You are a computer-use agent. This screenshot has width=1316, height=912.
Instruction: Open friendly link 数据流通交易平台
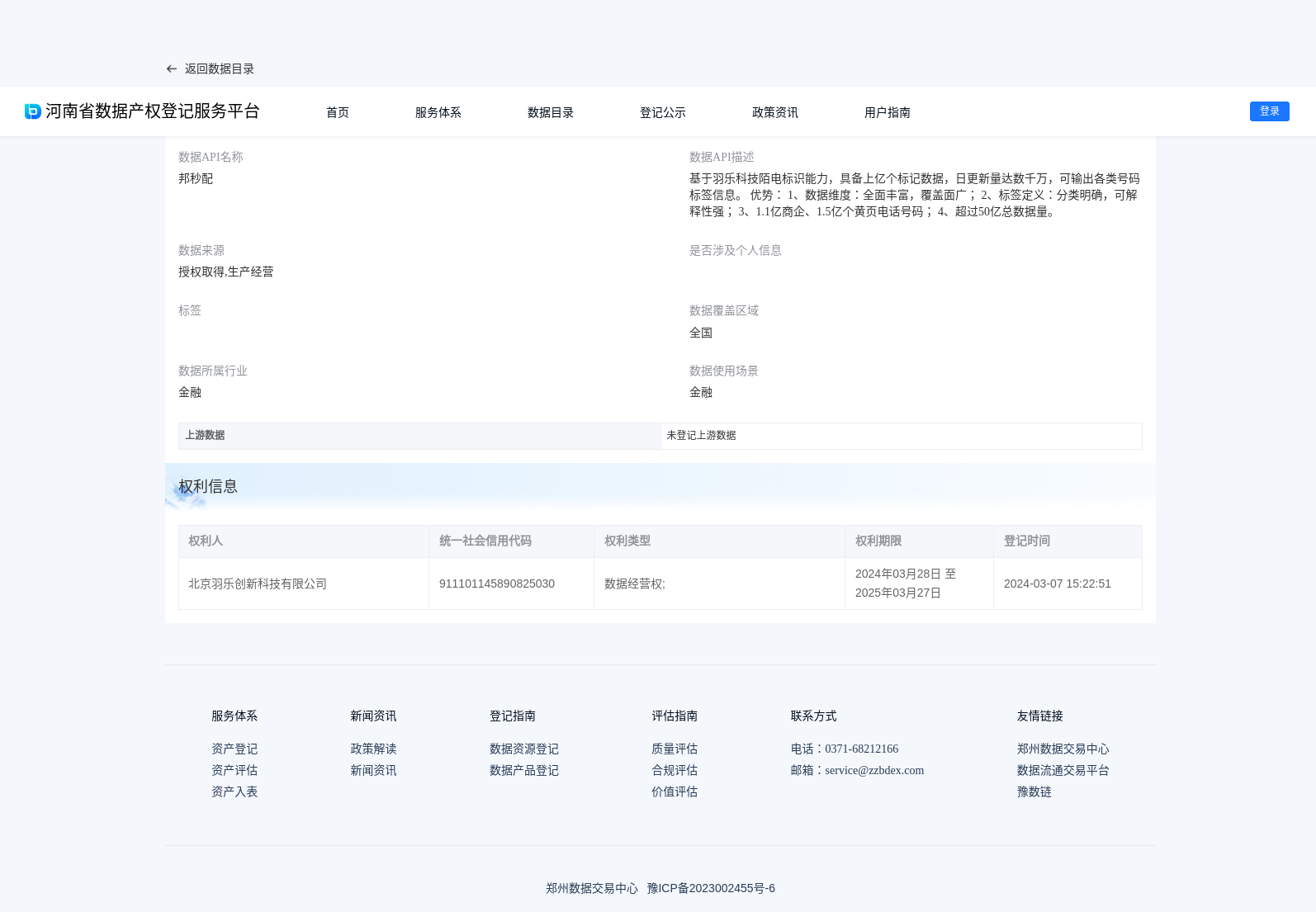coord(1063,770)
